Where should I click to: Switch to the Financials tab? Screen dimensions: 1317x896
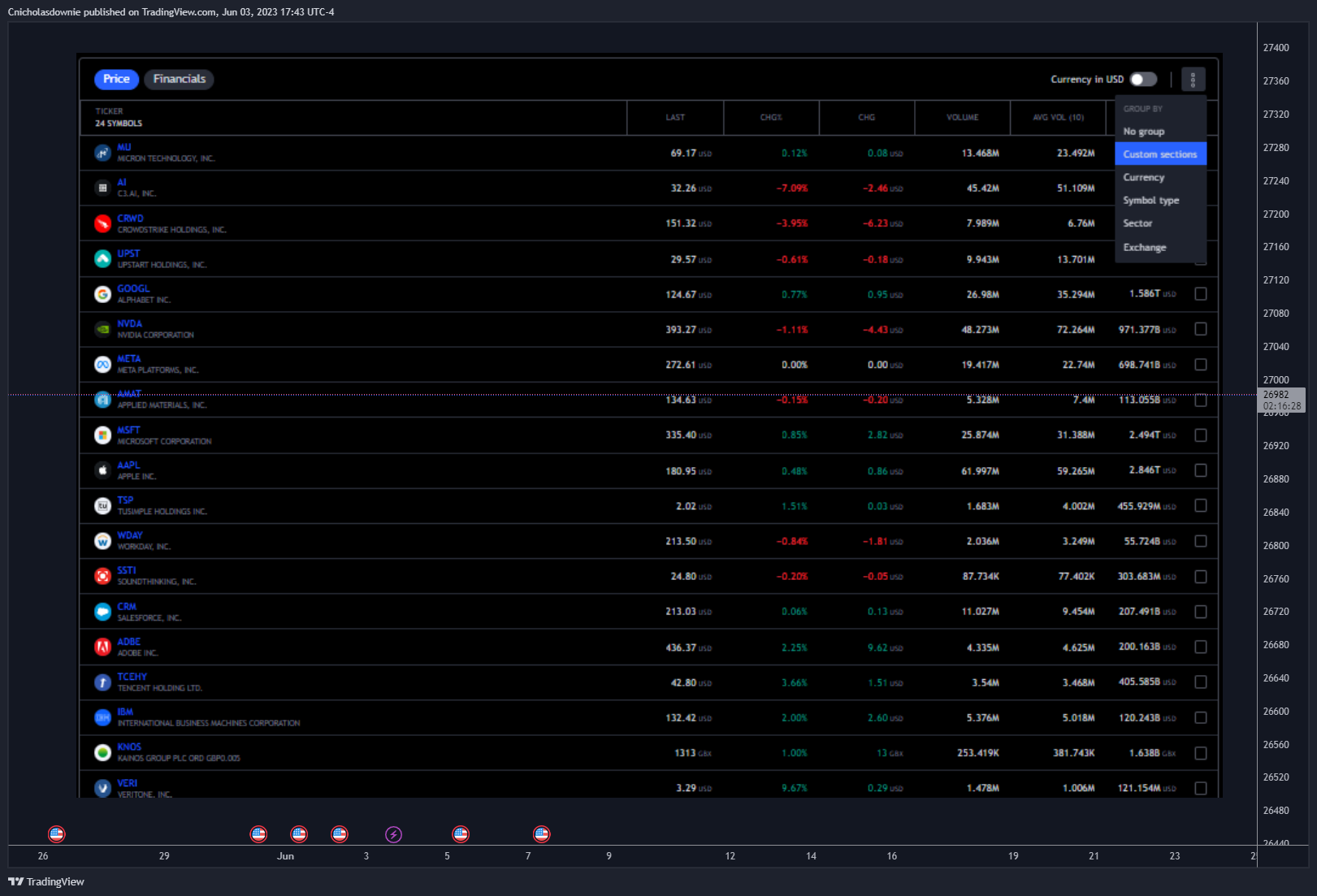[180, 79]
